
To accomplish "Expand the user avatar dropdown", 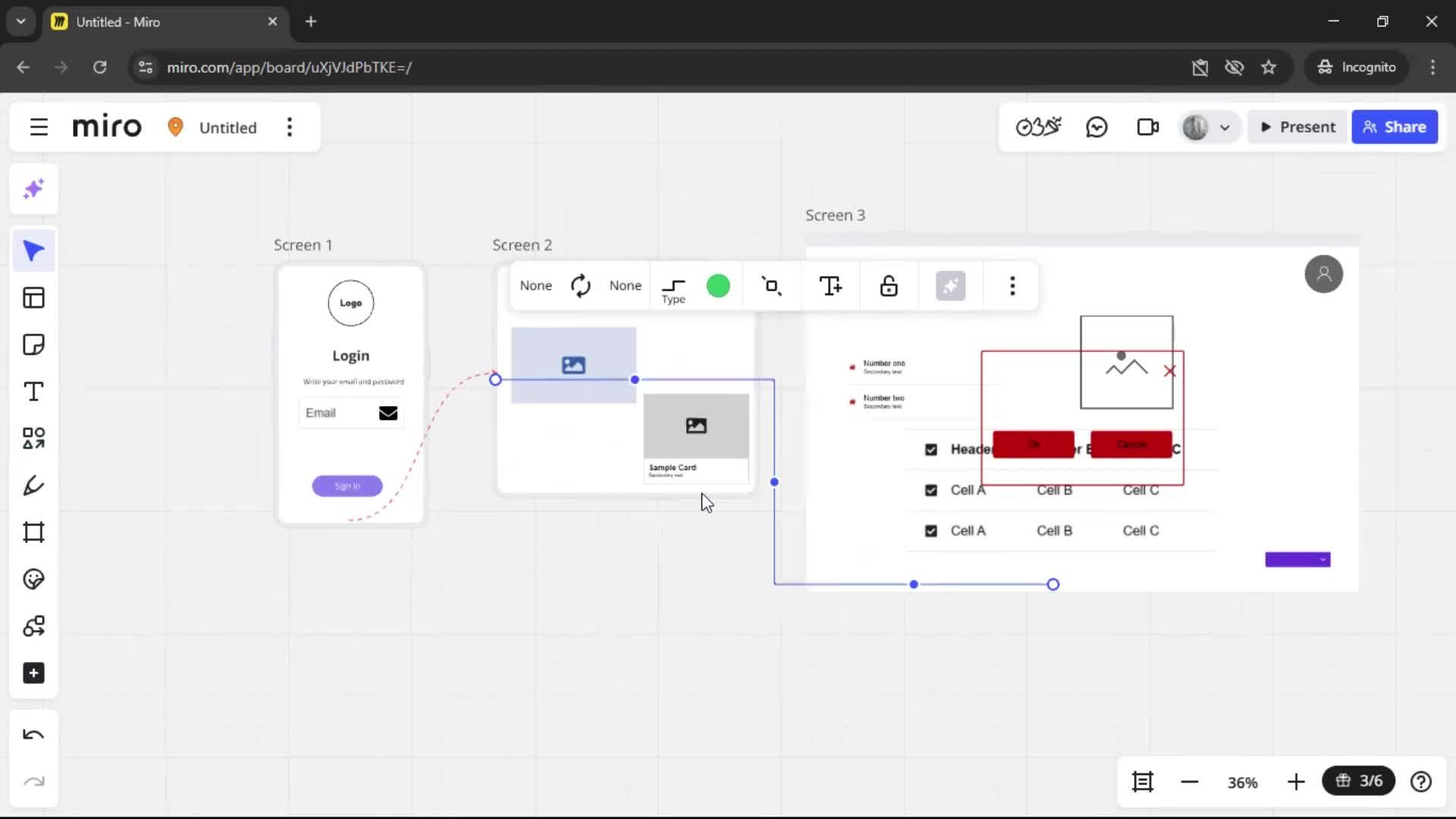I will pos(1225,128).
